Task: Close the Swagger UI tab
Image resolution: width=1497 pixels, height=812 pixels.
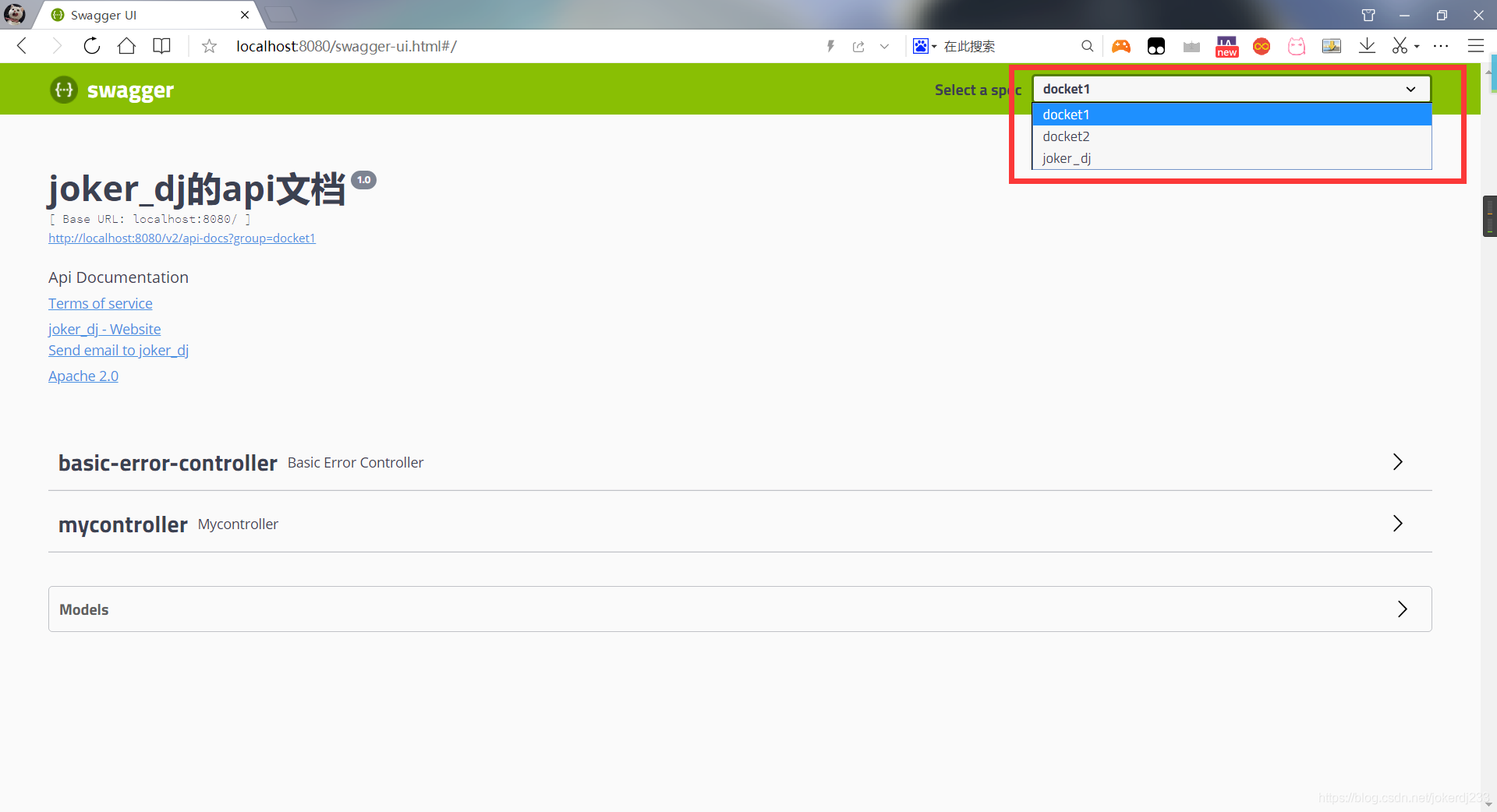Action: 245,15
